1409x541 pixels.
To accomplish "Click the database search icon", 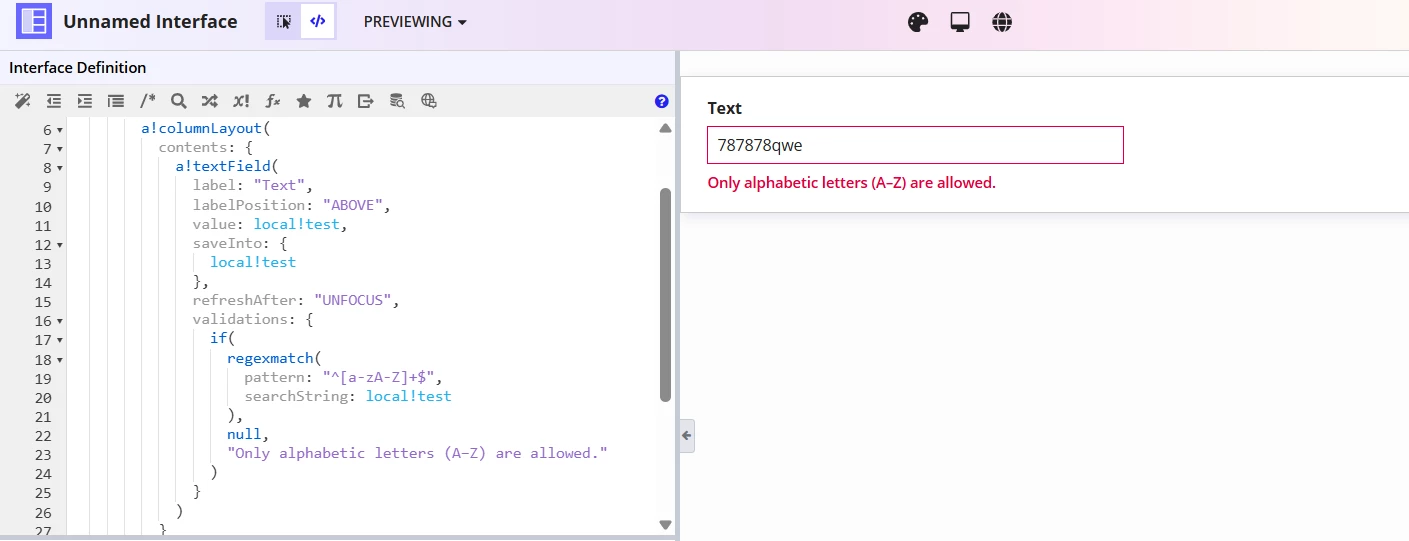I will coord(397,101).
